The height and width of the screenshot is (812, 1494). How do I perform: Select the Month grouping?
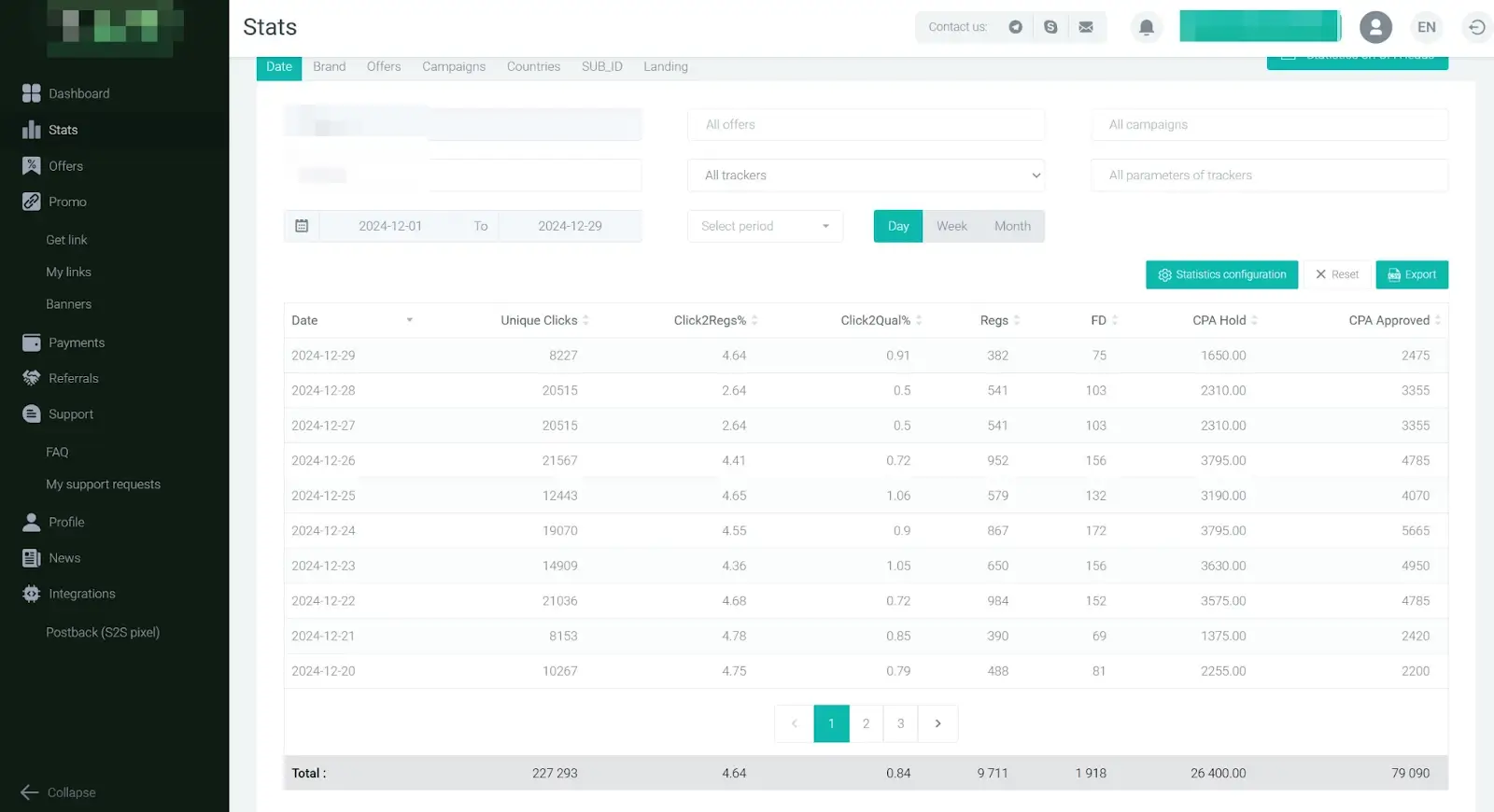[1012, 226]
